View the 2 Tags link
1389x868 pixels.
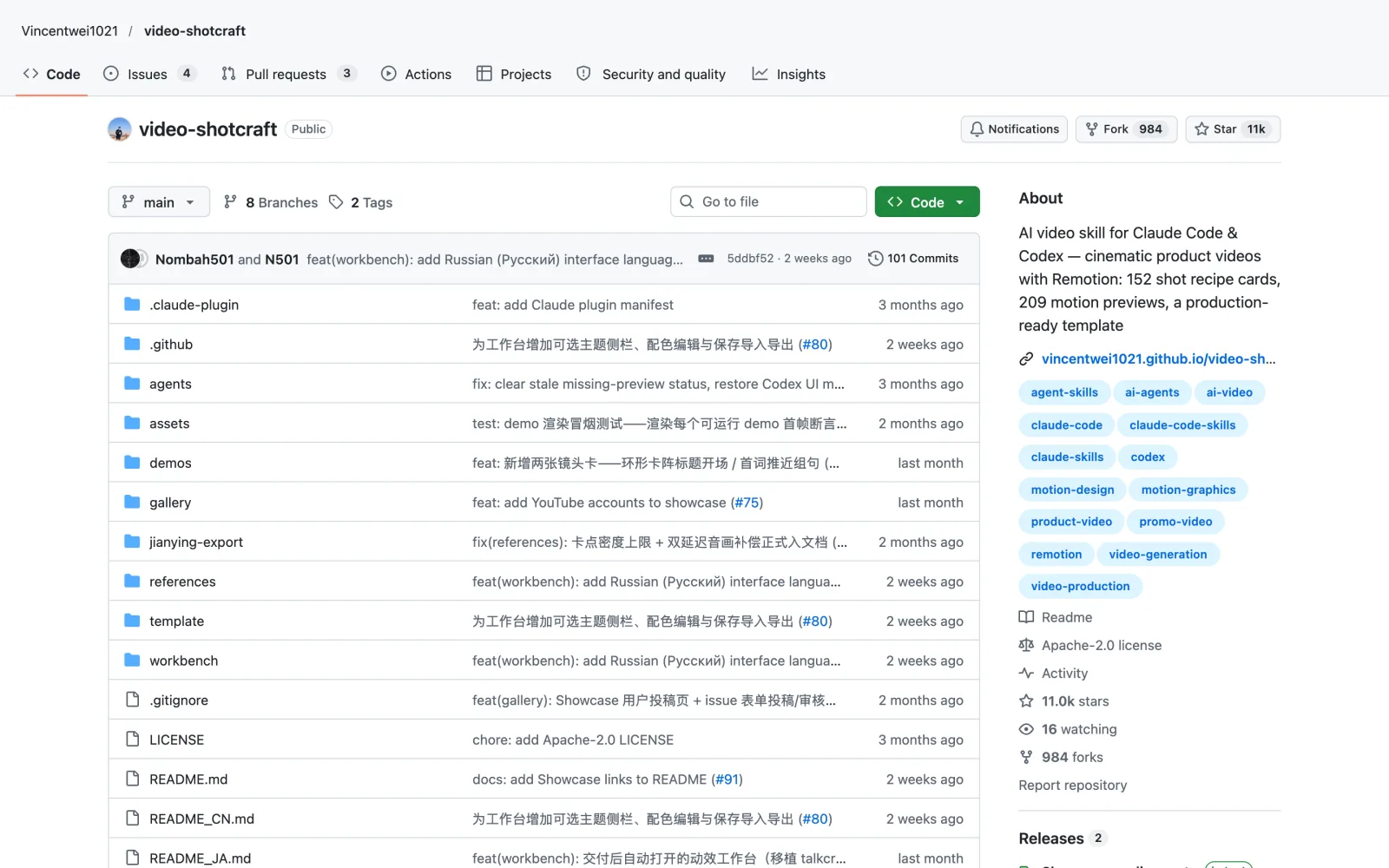(x=361, y=202)
